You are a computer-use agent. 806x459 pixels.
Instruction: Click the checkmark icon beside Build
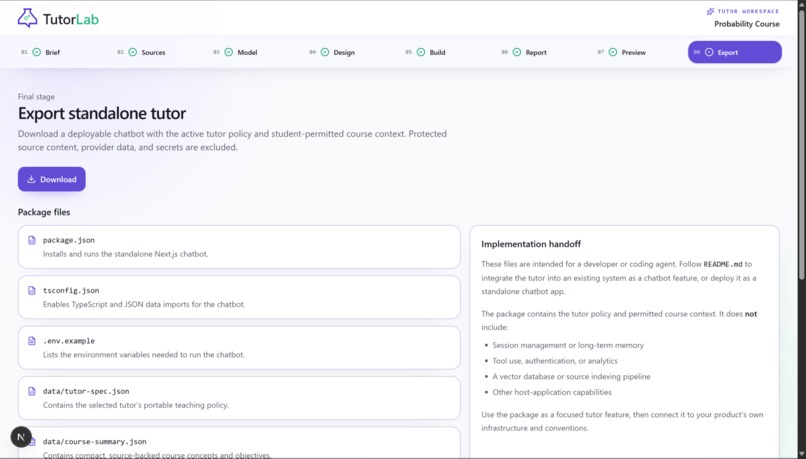(x=421, y=52)
